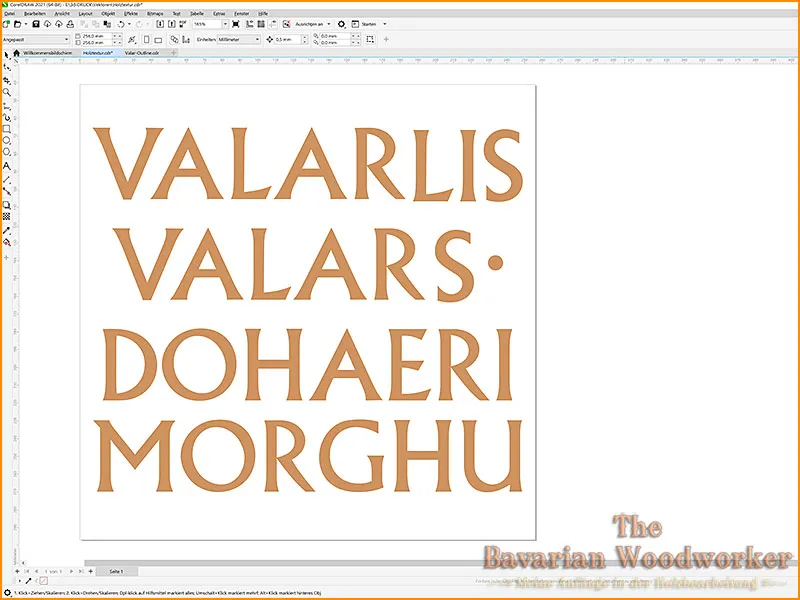Select the Pick tool in the toolbox
Screen dimensions: 800x600
[x=7, y=55]
